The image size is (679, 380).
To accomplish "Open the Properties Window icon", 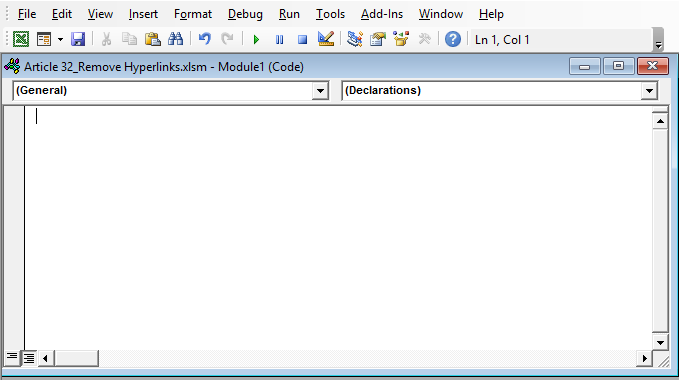I will [x=378, y=39].
